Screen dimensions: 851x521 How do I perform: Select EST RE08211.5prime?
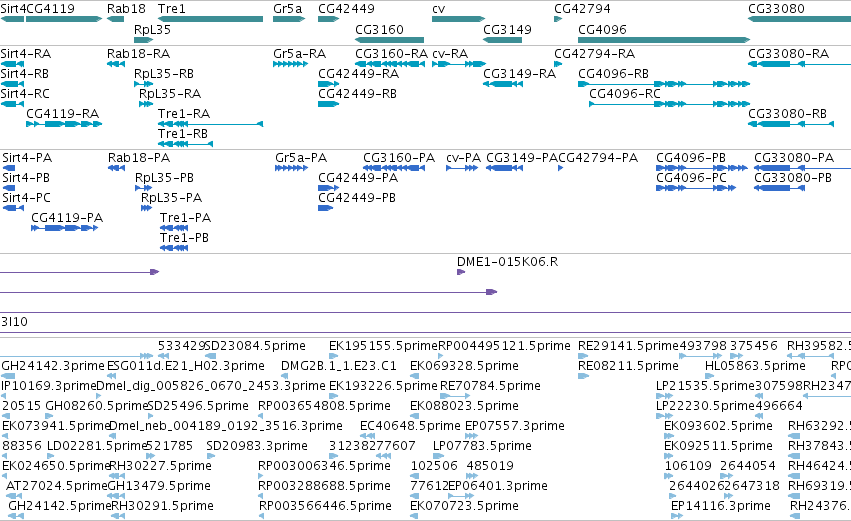click(628, 366)
